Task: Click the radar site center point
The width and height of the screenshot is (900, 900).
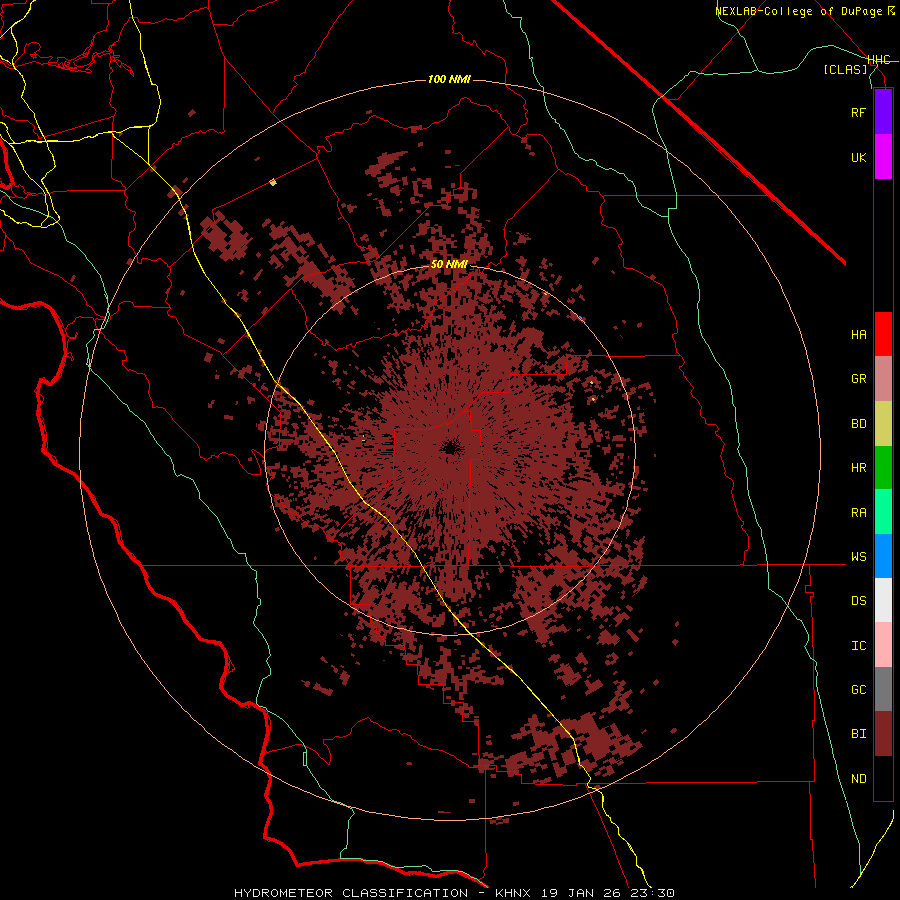Action: pos(451,449)
